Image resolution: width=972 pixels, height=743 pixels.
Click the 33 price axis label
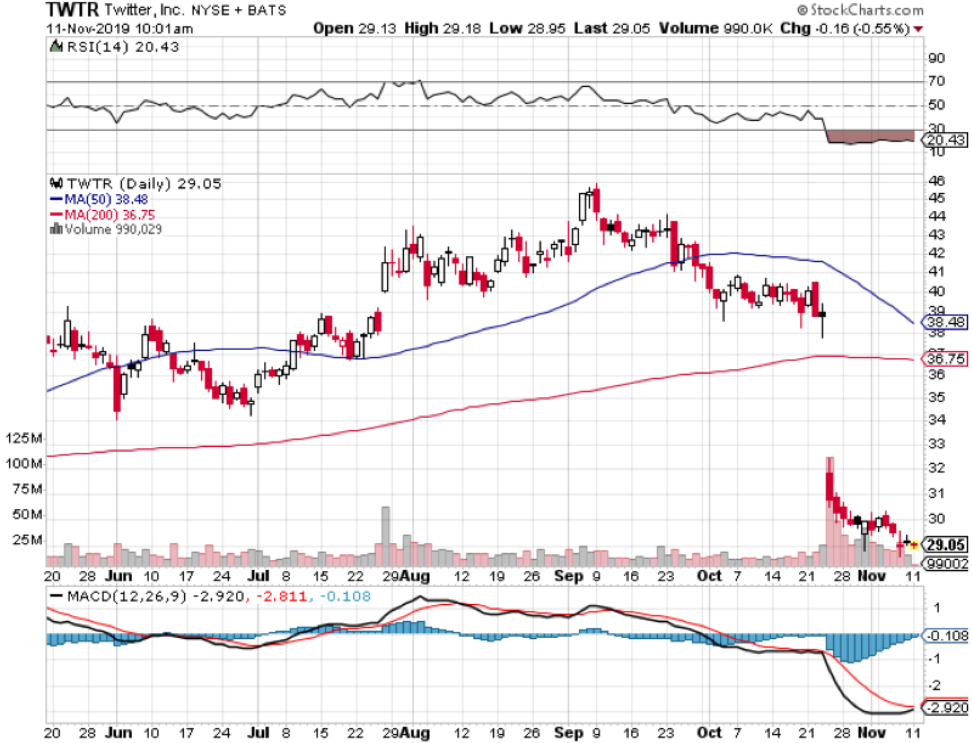(x=936, y=444)
